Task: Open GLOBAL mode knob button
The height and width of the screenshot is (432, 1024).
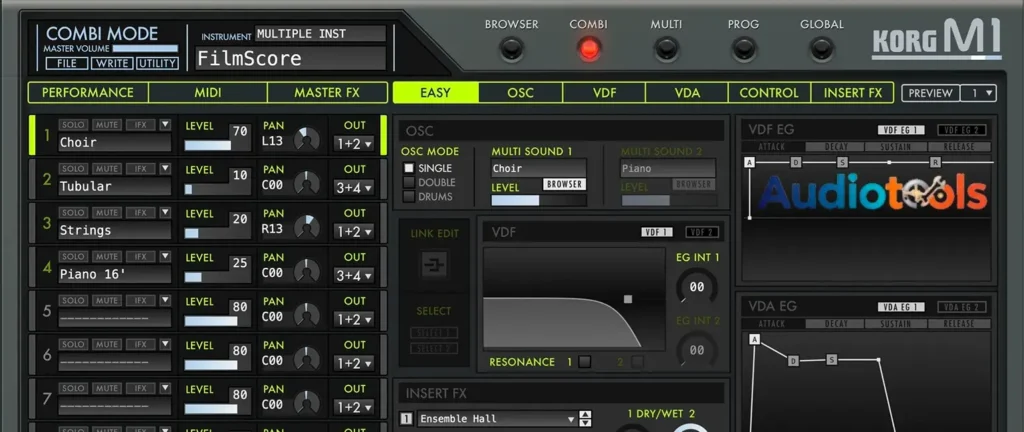Action: 822,48
